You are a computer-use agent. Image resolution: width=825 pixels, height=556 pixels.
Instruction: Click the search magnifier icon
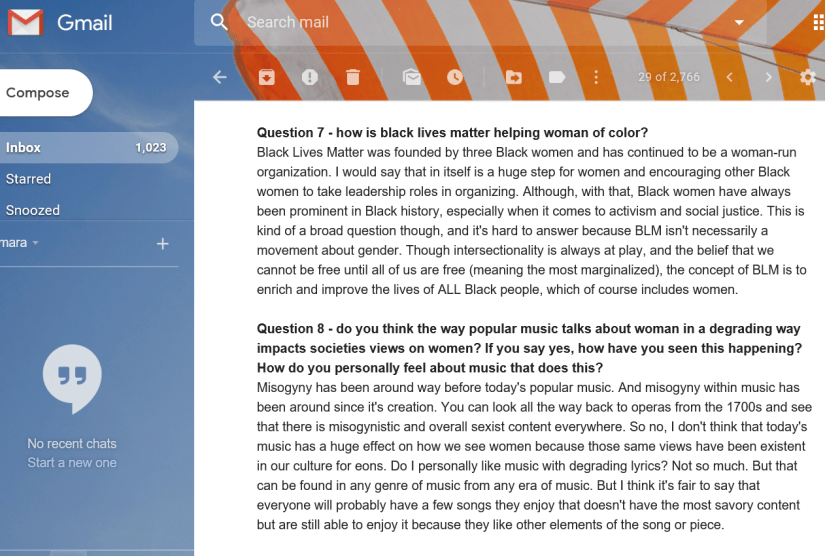218,22
